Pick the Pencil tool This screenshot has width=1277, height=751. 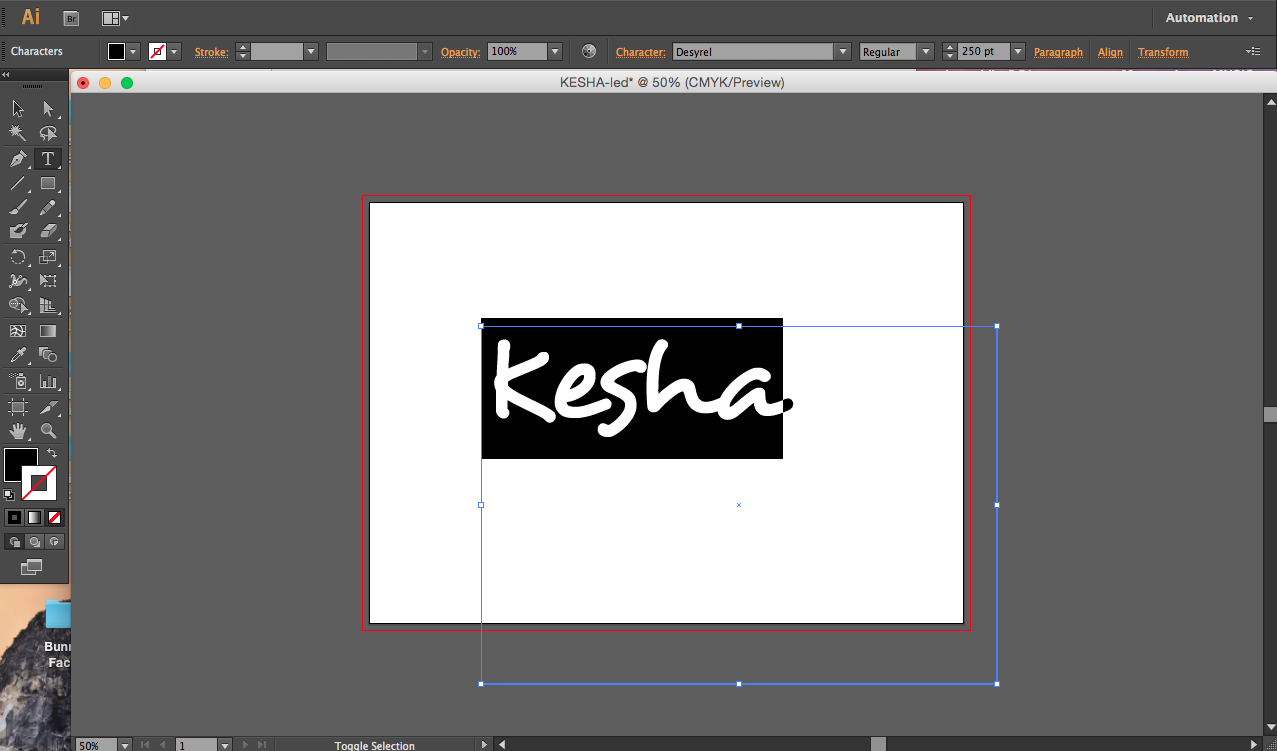click(48, 207)
